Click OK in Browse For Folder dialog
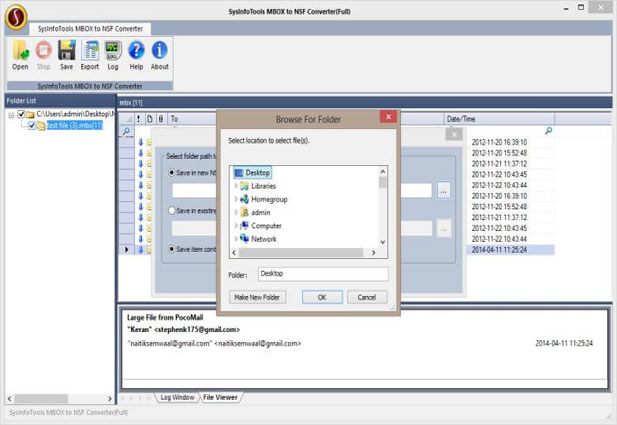This screenshot has width=617, height=425. 322,297
